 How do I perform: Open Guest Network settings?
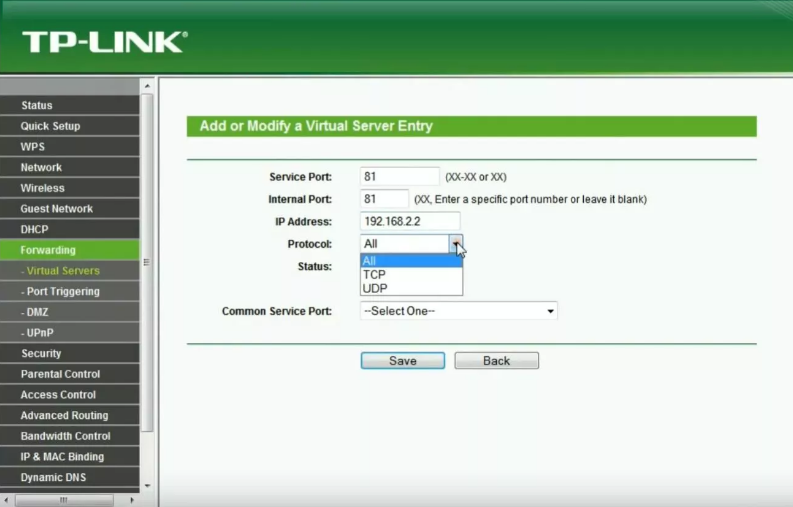coord(70,209)
